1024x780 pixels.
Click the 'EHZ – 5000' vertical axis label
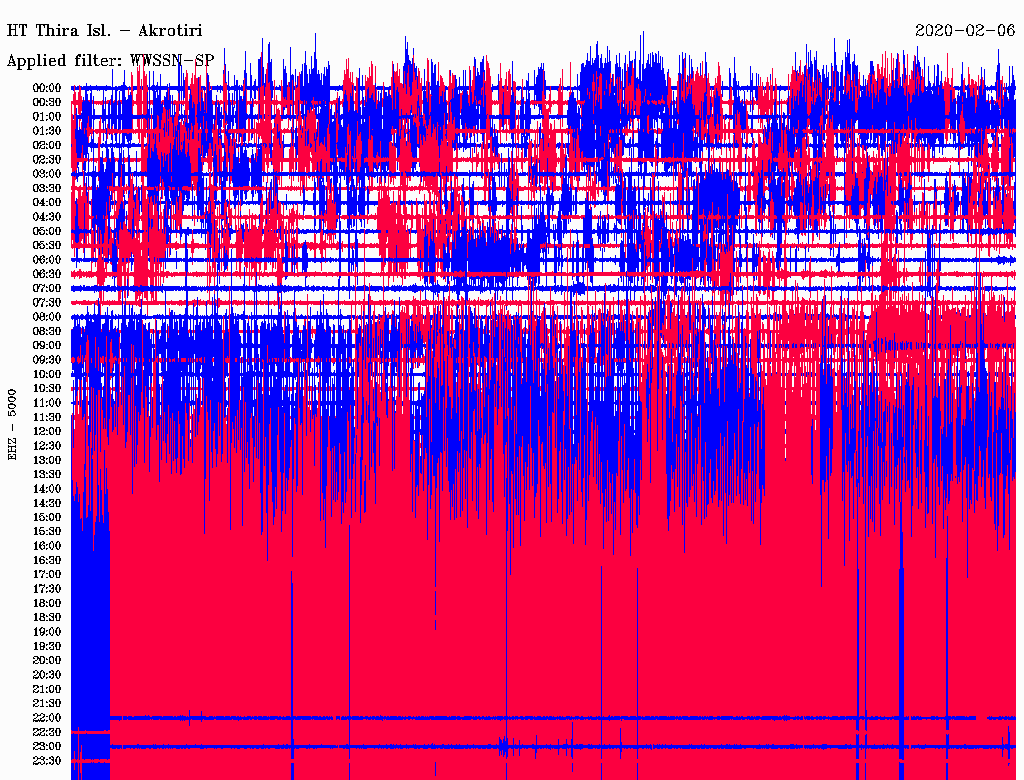12,425
